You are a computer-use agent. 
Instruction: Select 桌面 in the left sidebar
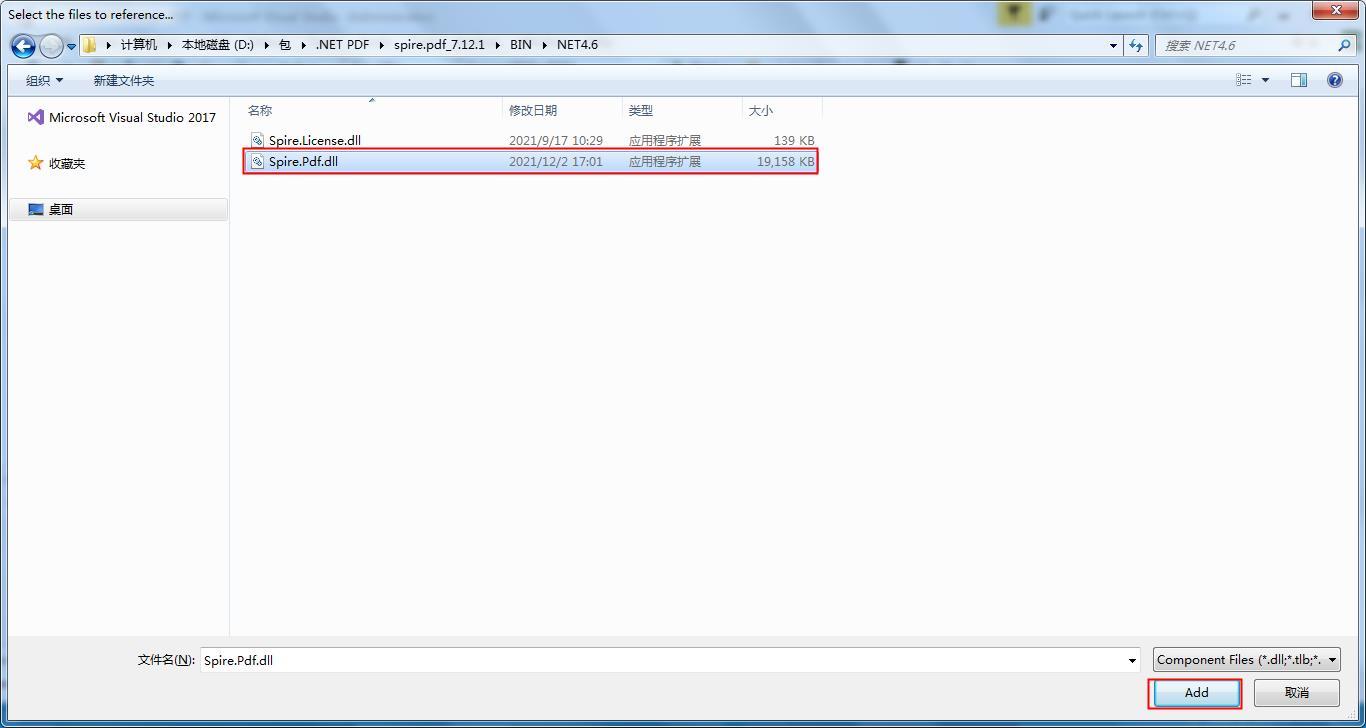(59, 209)
